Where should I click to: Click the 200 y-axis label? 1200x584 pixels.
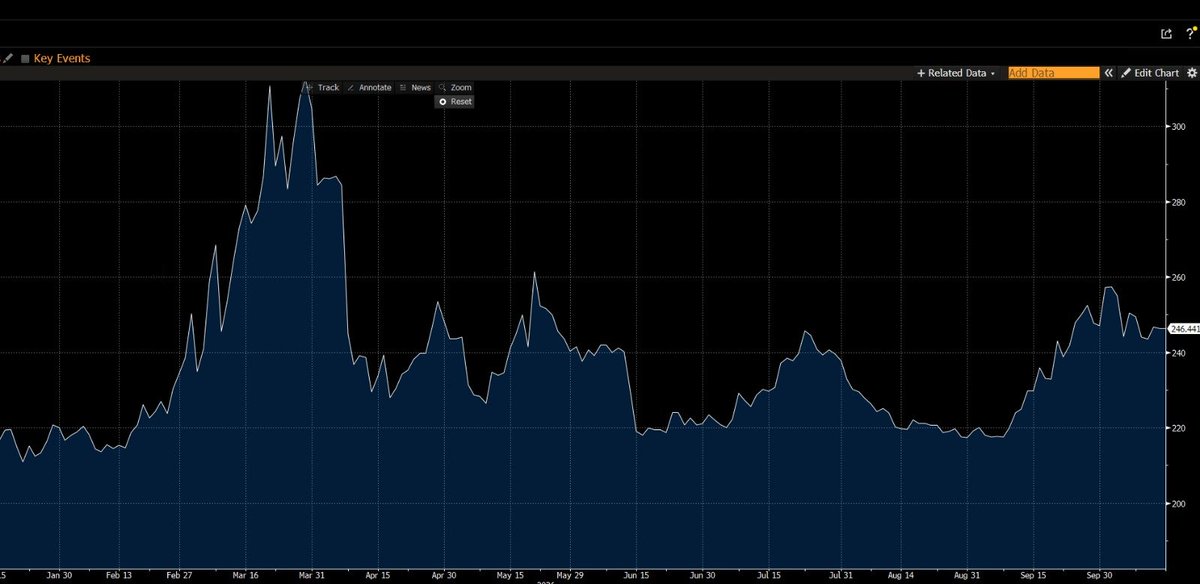[x=1177, y=503]
